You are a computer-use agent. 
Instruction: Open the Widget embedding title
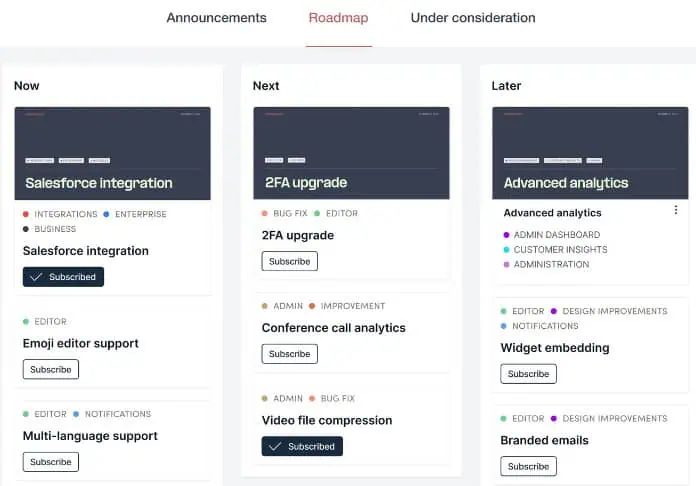555,348
